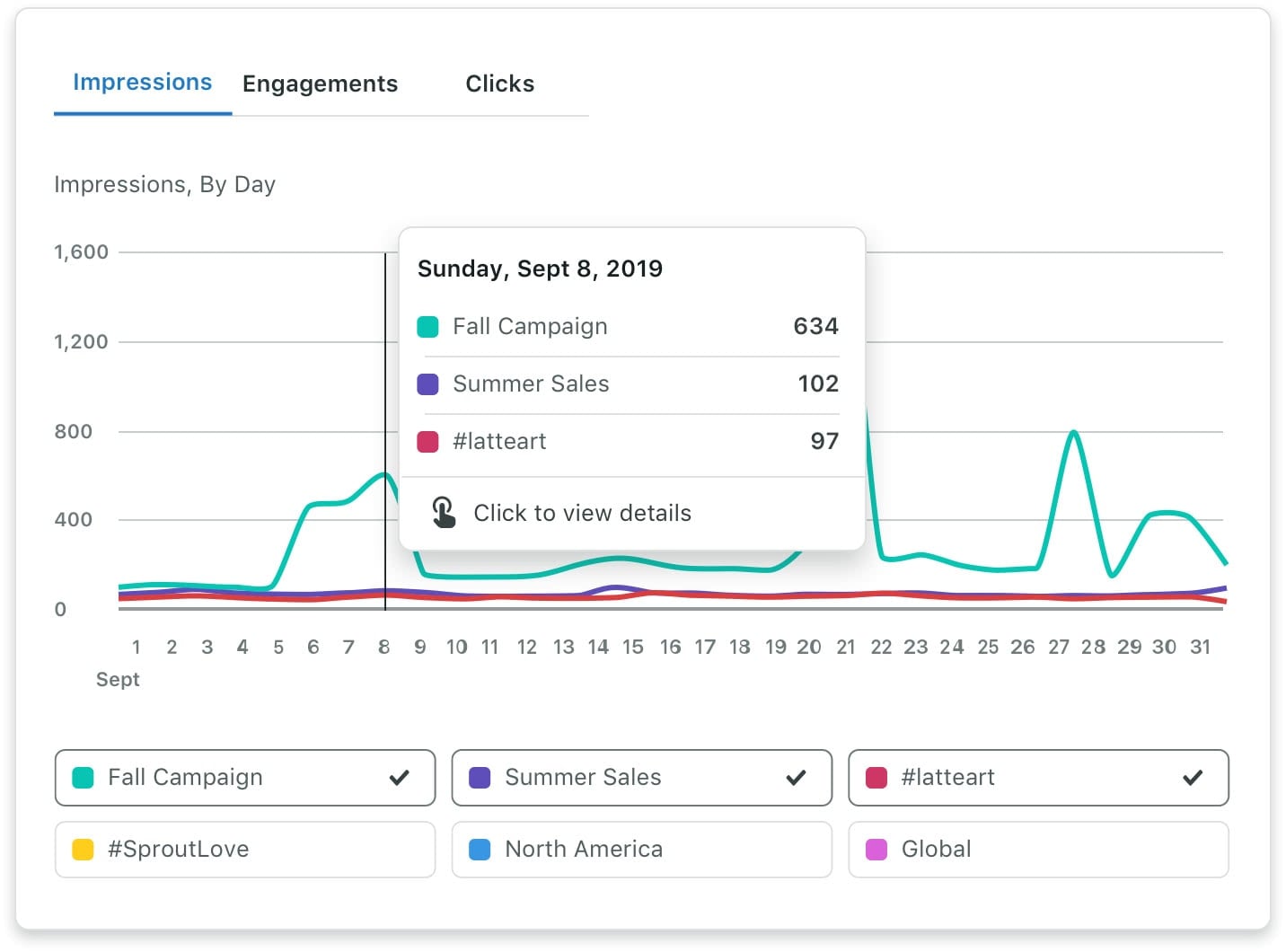Toggle off the #latteart filter
The image size is (1286, 952).
1194,777
